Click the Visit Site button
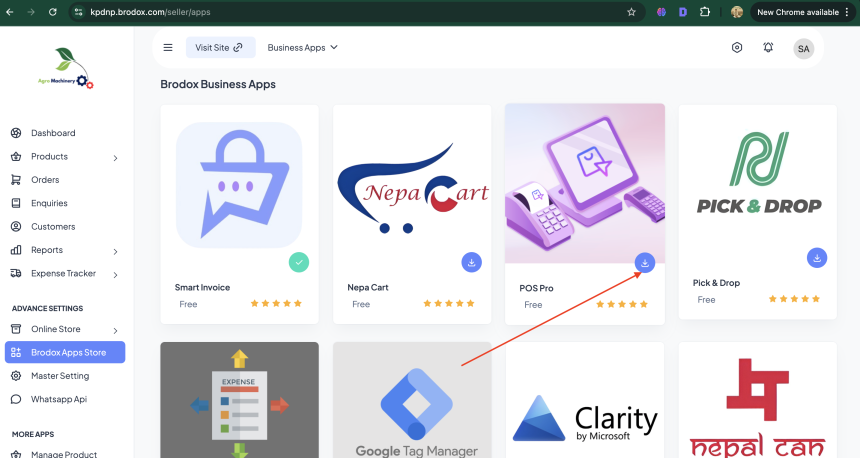This screenshot has width=860, height=458. click(x=220, y=47)
